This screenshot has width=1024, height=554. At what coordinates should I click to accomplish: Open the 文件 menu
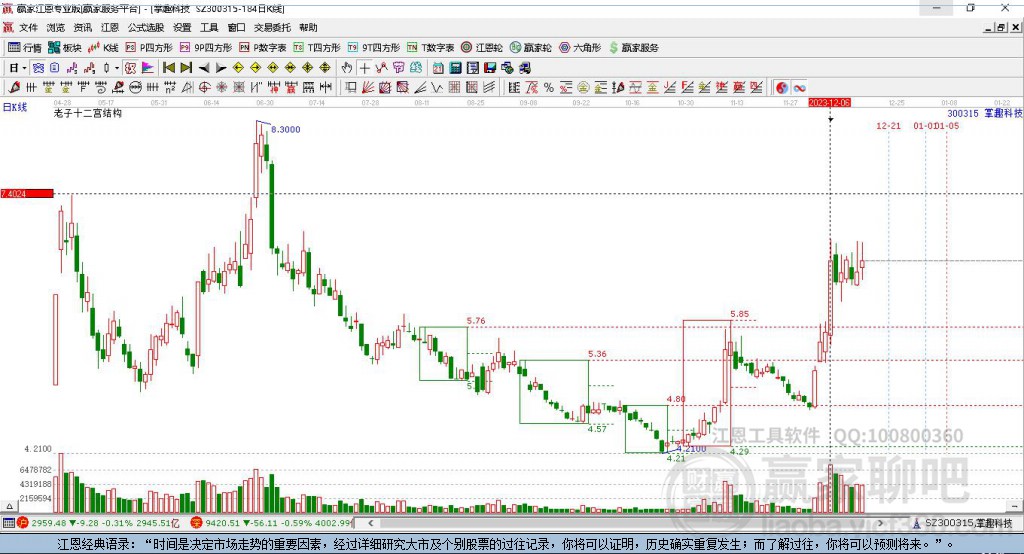tap(28, 27)
